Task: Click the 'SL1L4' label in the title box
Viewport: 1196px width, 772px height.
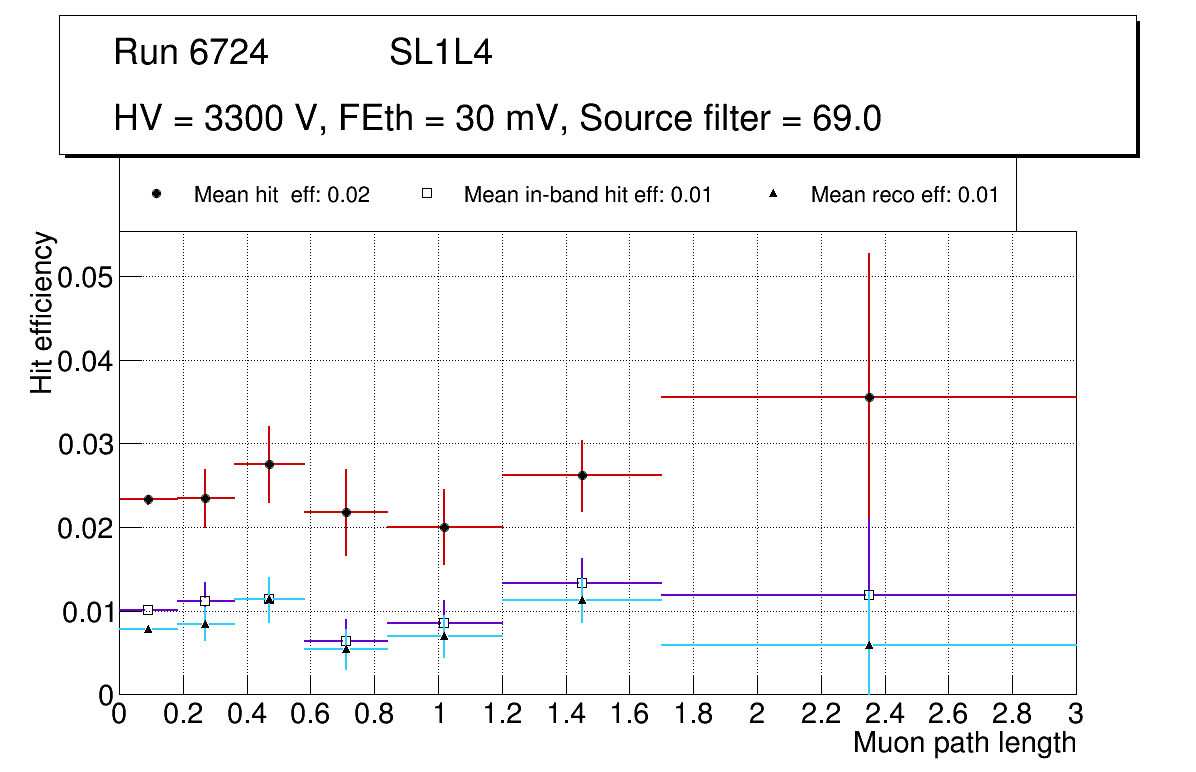Action: [x=440, y=53]
